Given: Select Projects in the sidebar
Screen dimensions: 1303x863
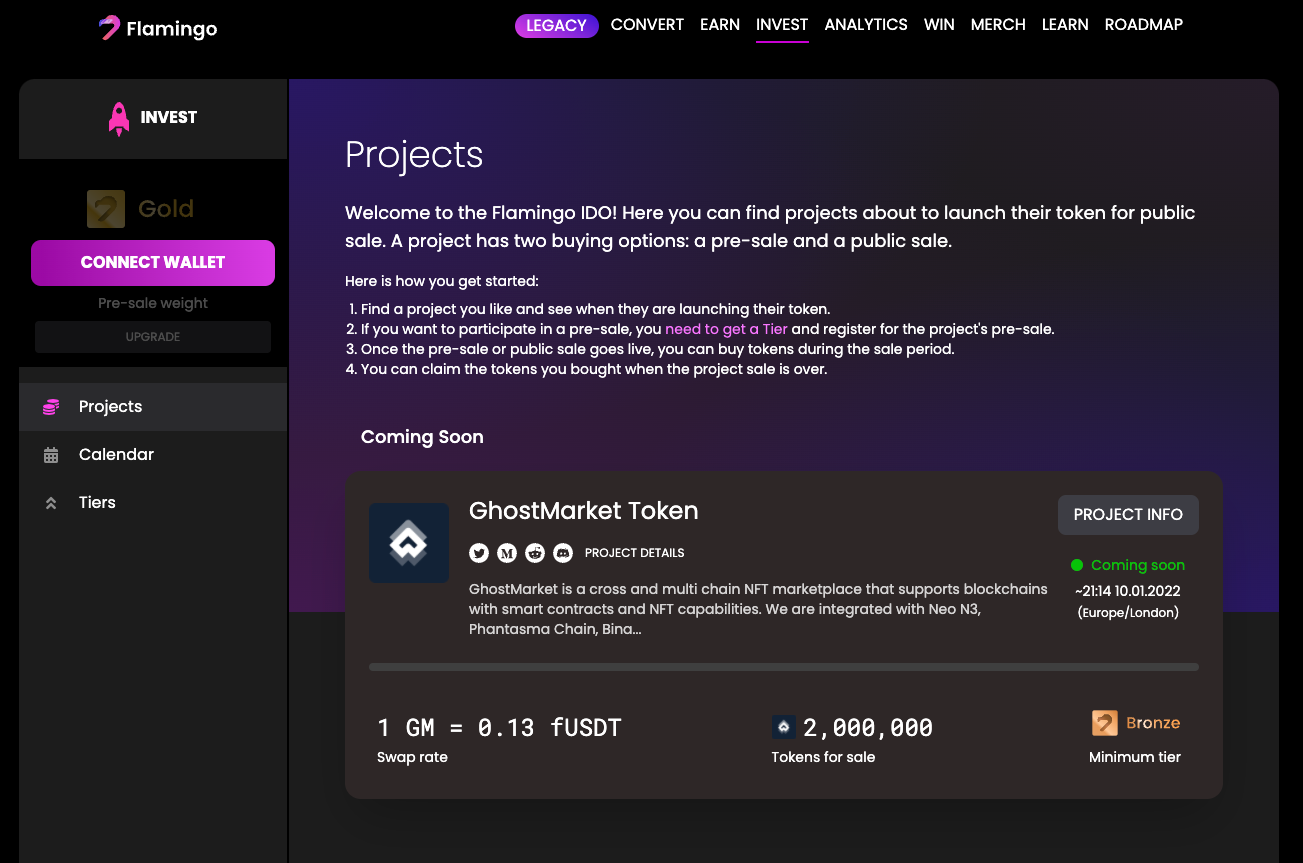Looking at the screenshot, I should point(153,407).
